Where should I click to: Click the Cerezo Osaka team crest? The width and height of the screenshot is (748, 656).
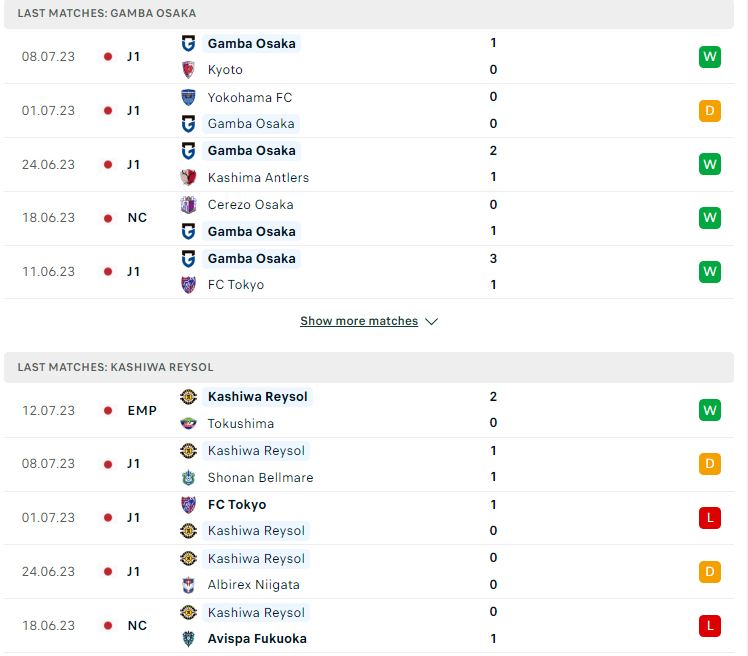(x=188, y=204)
